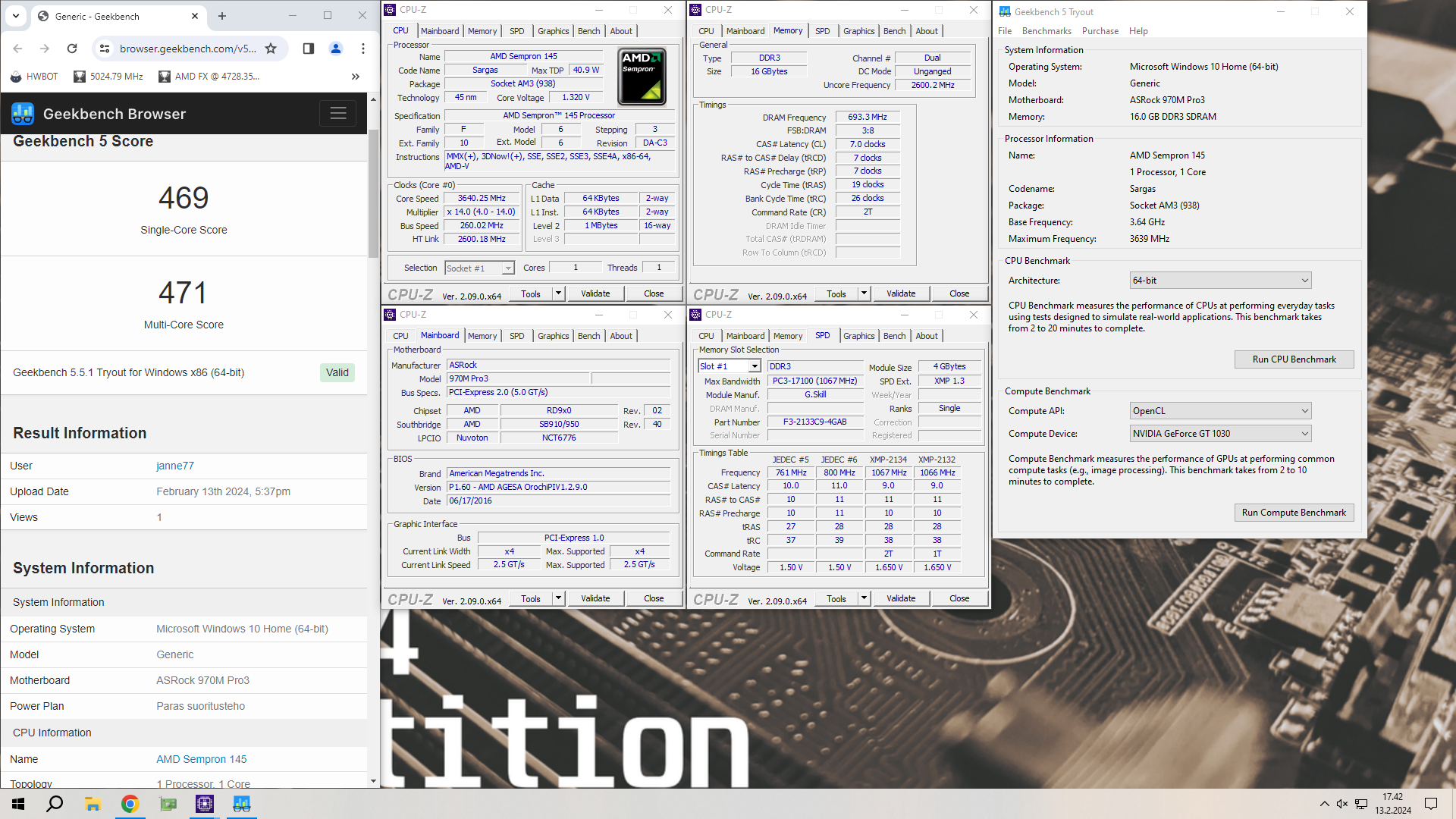
Task: Open Help menu in Geekbench 5
Action: click(x=1138, y=31)
